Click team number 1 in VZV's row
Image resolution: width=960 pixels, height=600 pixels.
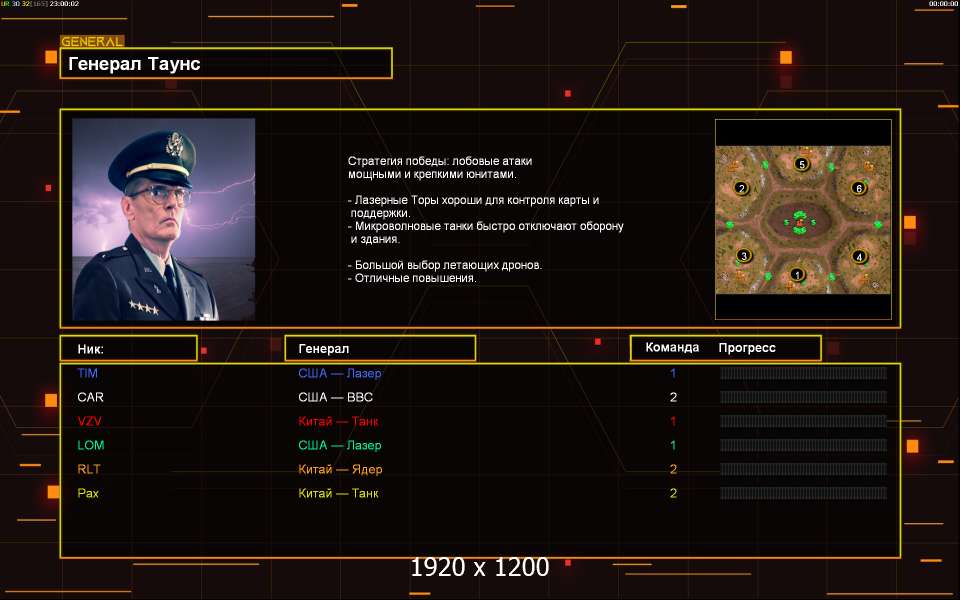673,421
